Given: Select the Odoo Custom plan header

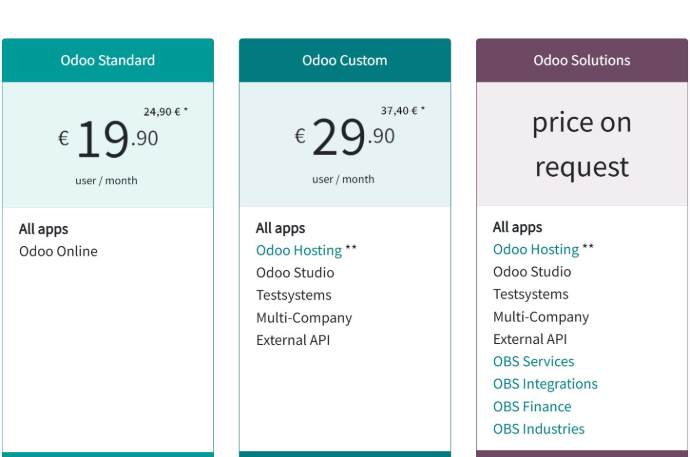Looking at the screenshot, I should point(345,60).
